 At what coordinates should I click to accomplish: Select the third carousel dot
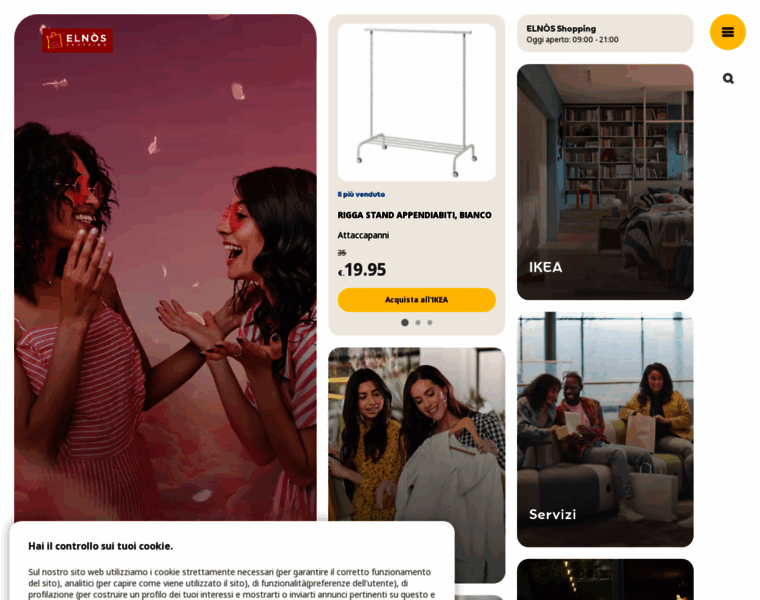tap(430, 322)
